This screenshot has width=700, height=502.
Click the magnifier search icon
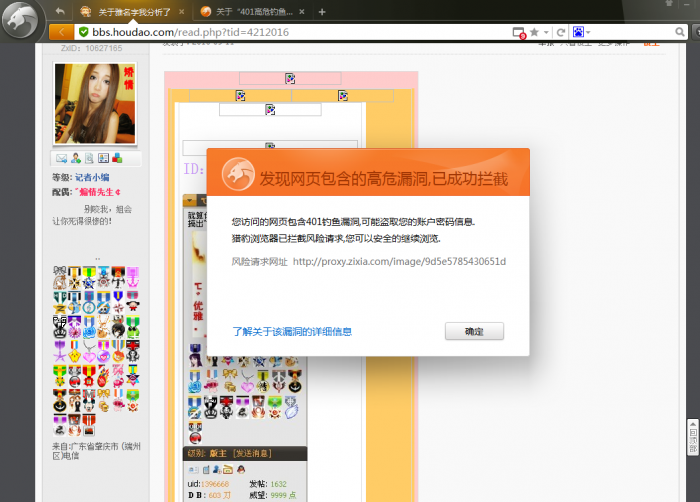click(x=679, y=32)
